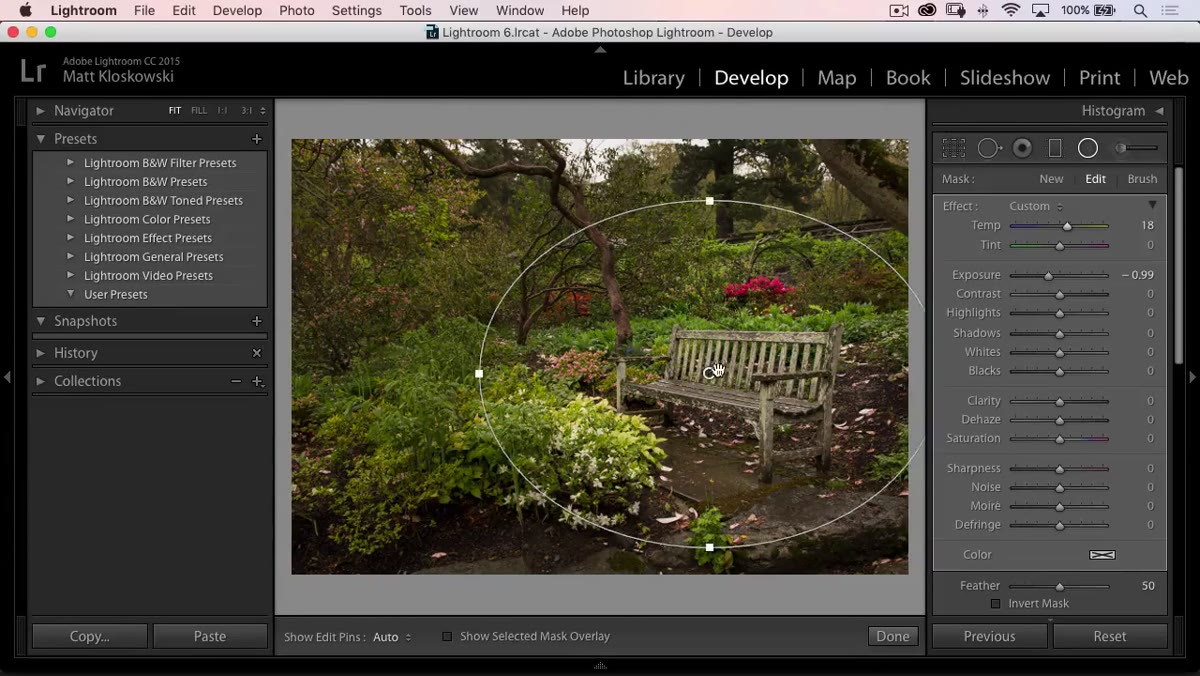Screen dimensions: 1200x676
Task: Open Wi-Fi status in menu bar
Action: click(1011, 10)
